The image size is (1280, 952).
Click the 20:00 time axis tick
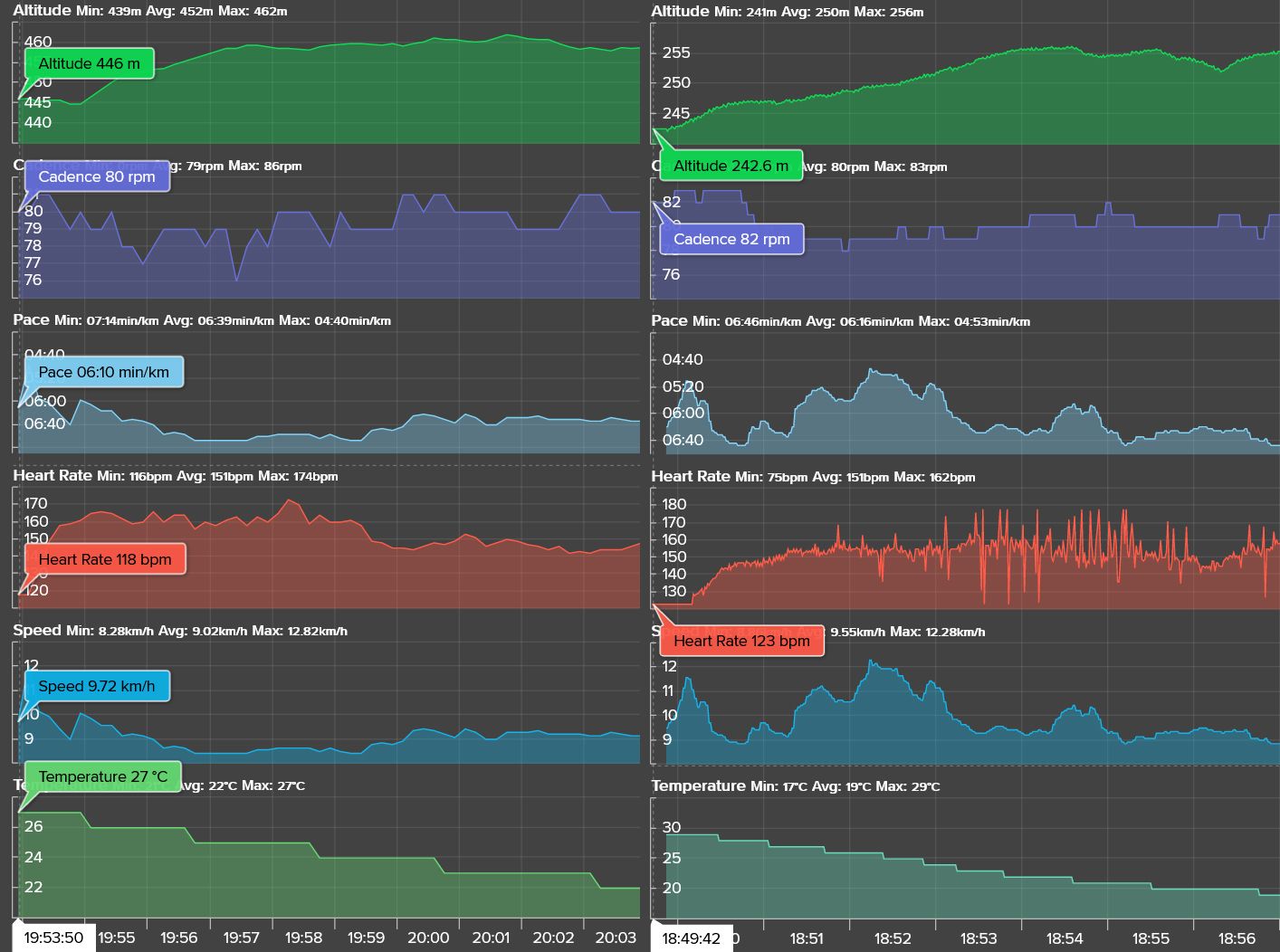click(428, 938)
